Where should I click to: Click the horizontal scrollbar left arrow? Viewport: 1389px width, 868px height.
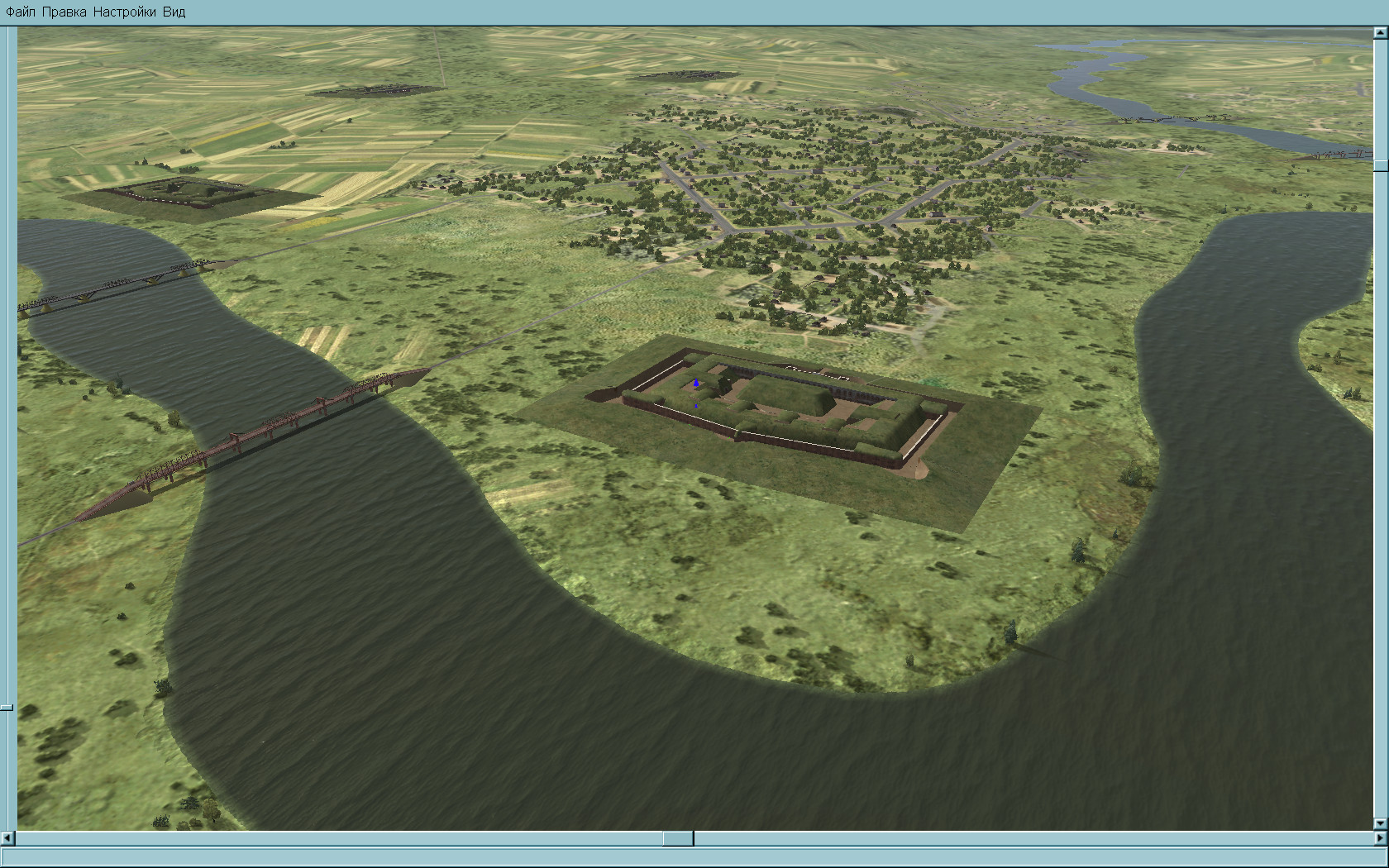[8, 838]
